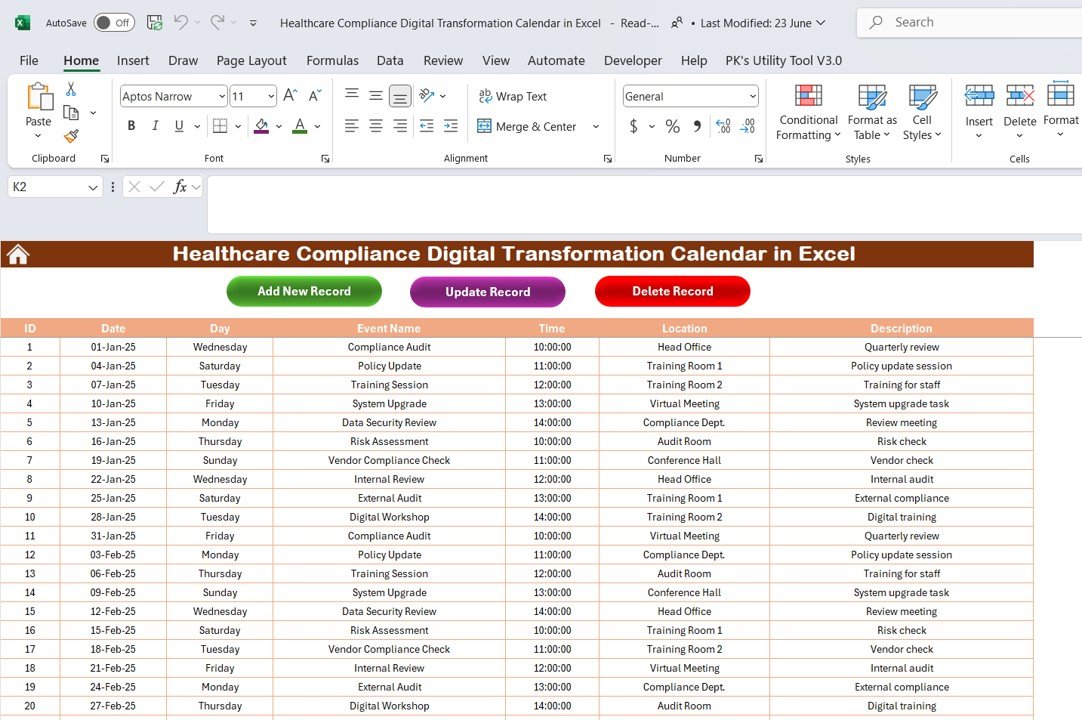This screenshot has height=720, width=1082.
Task: Click the Top Align icon
Action: click(x=352, y=95)
